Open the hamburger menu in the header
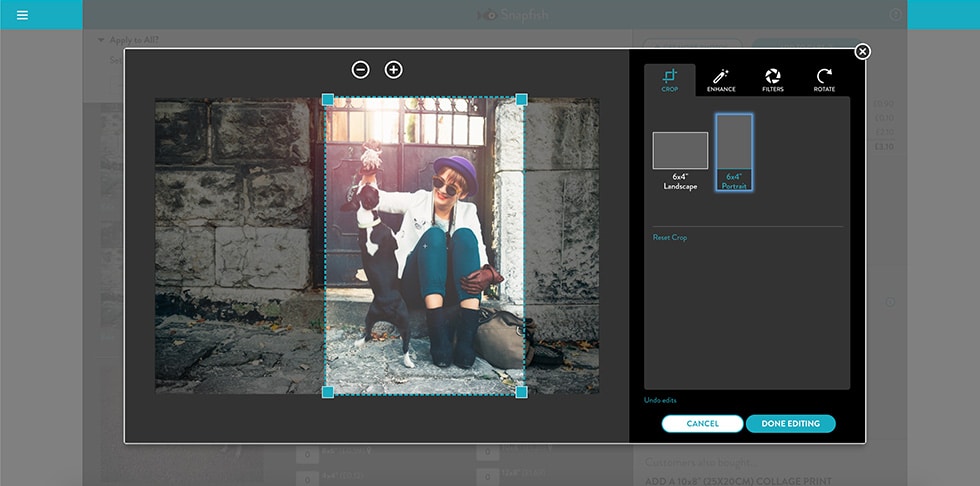Screen dimensions: 980x486 (22, 15)
